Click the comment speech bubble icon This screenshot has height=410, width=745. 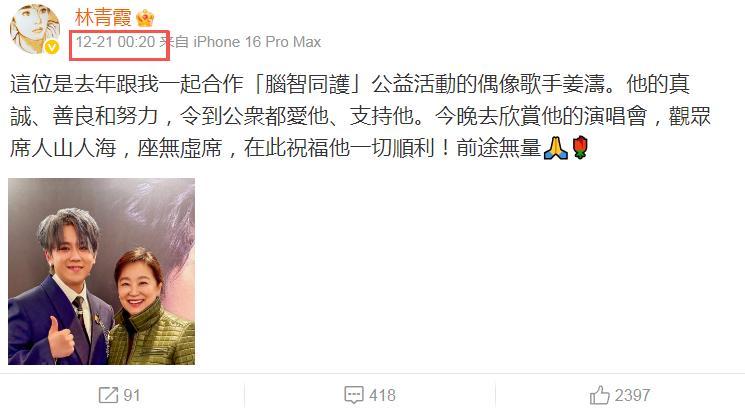pyautogui.click(x=354, y=395)
